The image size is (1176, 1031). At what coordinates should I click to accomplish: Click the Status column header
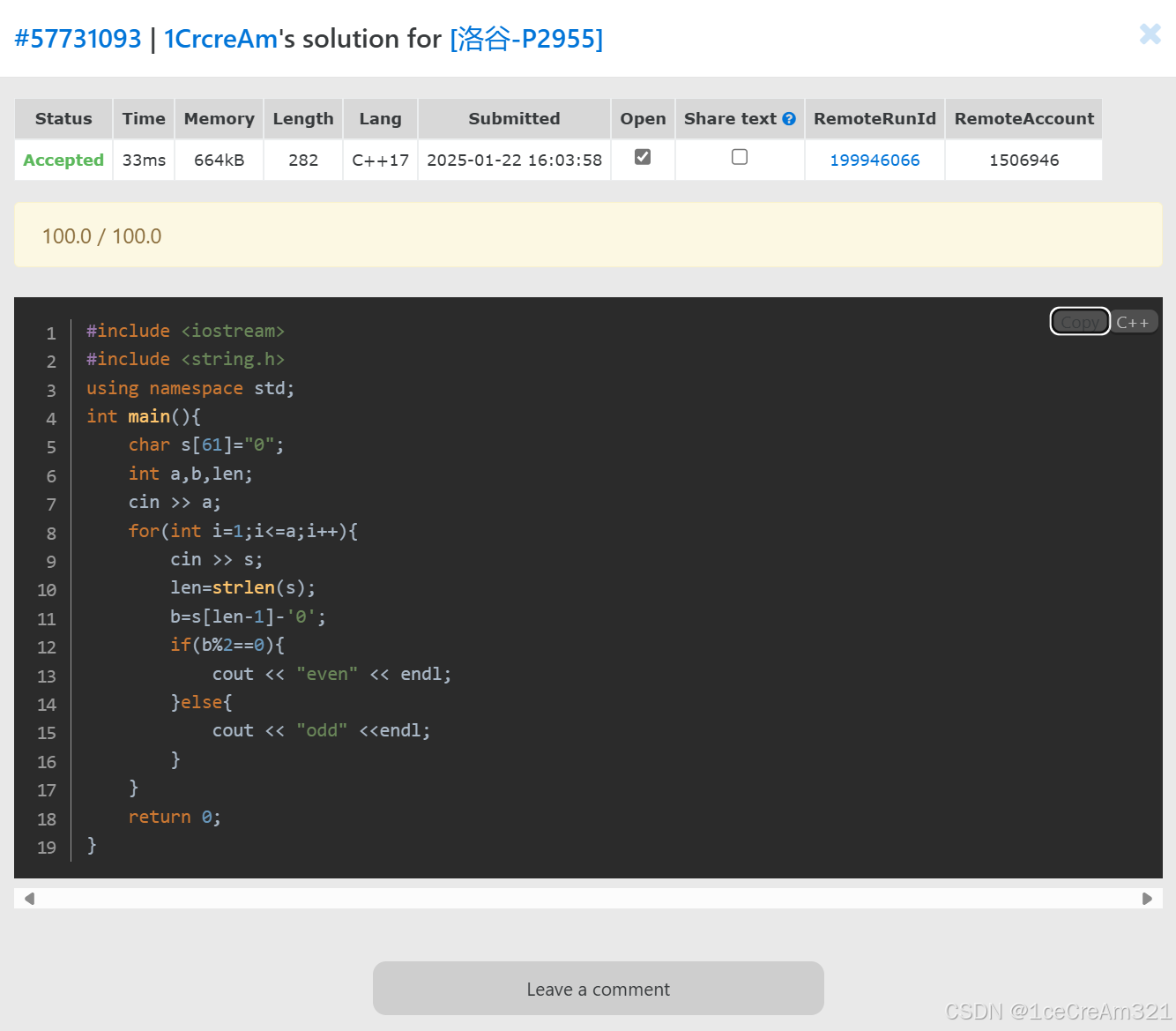pyautogui.click(x=63, y=118)
